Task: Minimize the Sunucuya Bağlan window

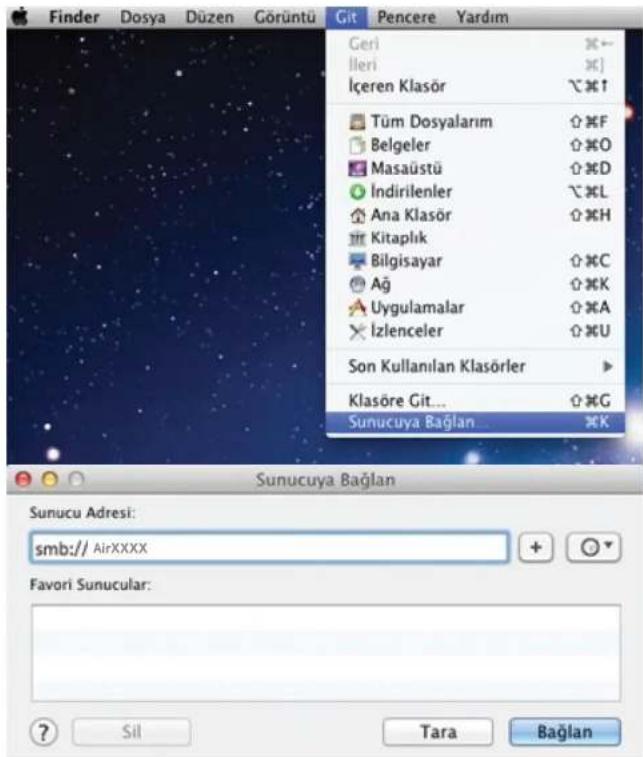Action: pos(50,479)
